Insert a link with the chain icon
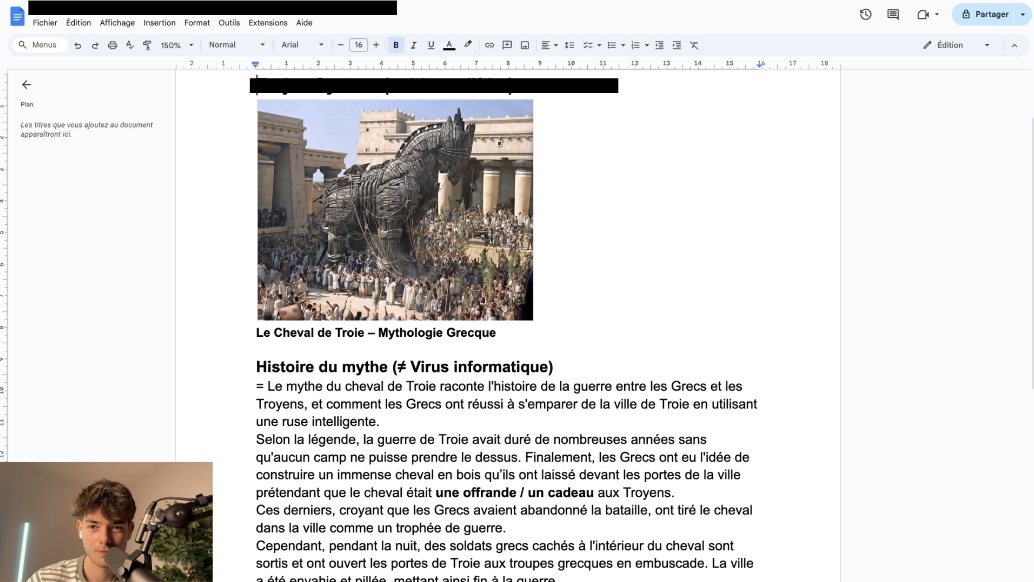 (489, 45)
